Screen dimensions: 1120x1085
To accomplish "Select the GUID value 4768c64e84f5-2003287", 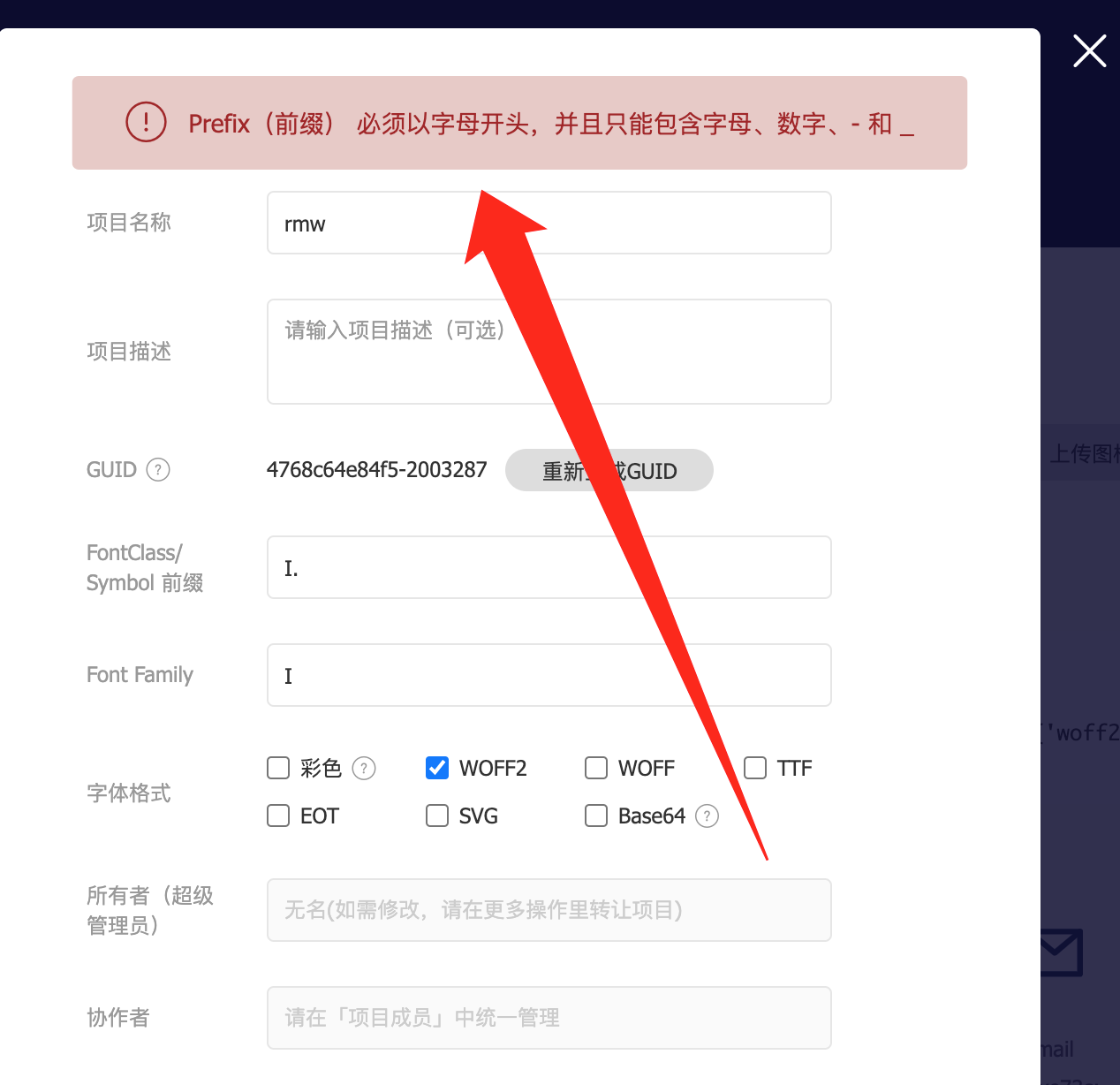I will pos(376,469).
